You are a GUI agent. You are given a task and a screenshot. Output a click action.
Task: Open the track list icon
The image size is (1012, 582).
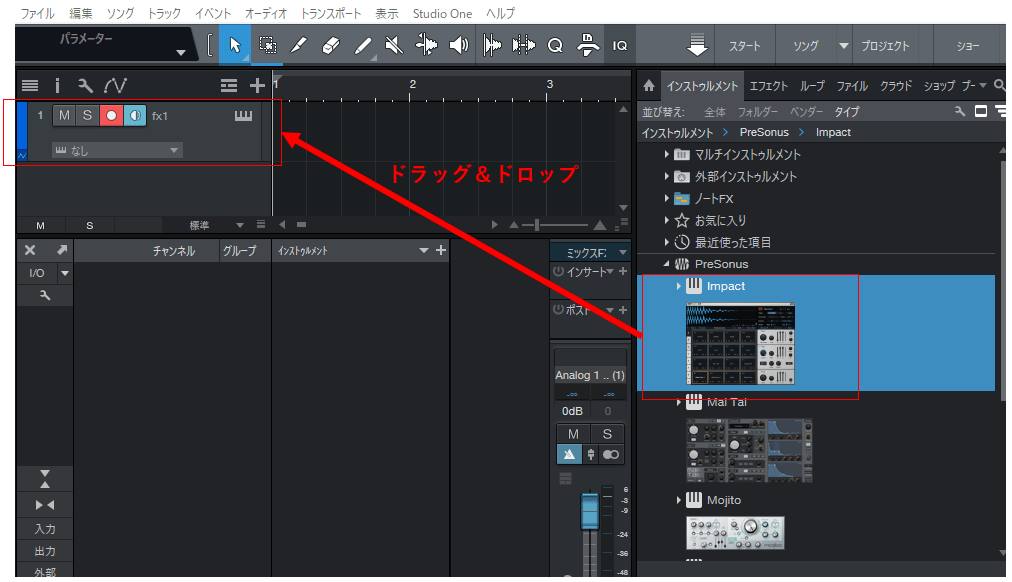(30, 85)
